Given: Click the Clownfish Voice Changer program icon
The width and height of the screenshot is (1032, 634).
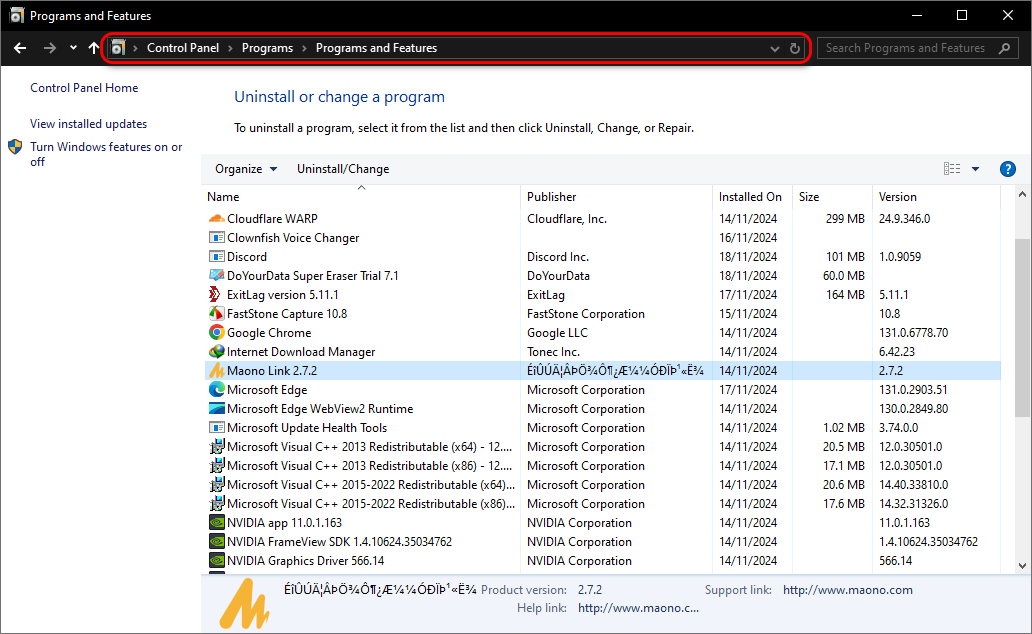Looking at the screenshot, I should click(x=217, y=238).
